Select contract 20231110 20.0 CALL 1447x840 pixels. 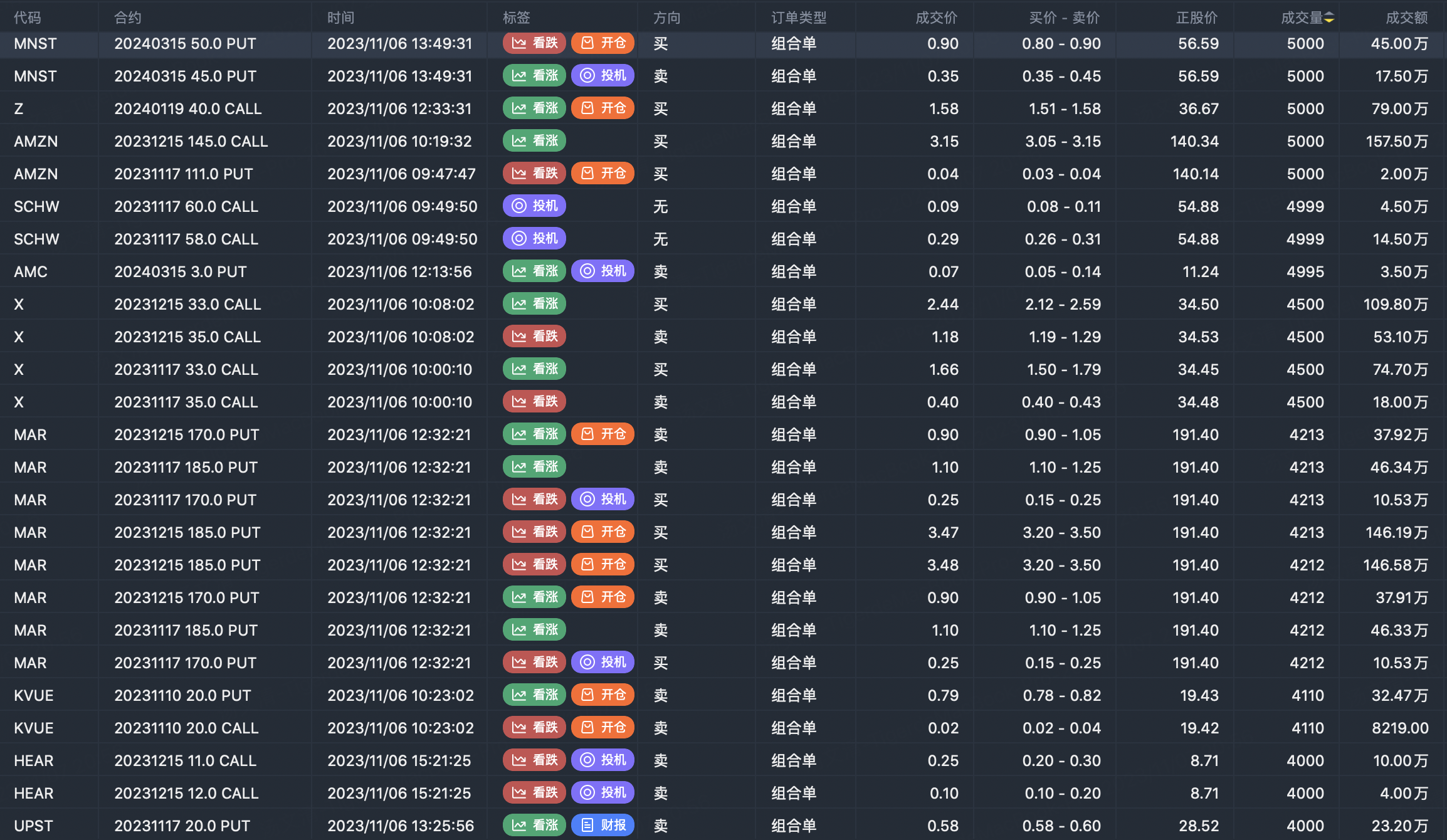pyautogui.click(x=186, y=728)
